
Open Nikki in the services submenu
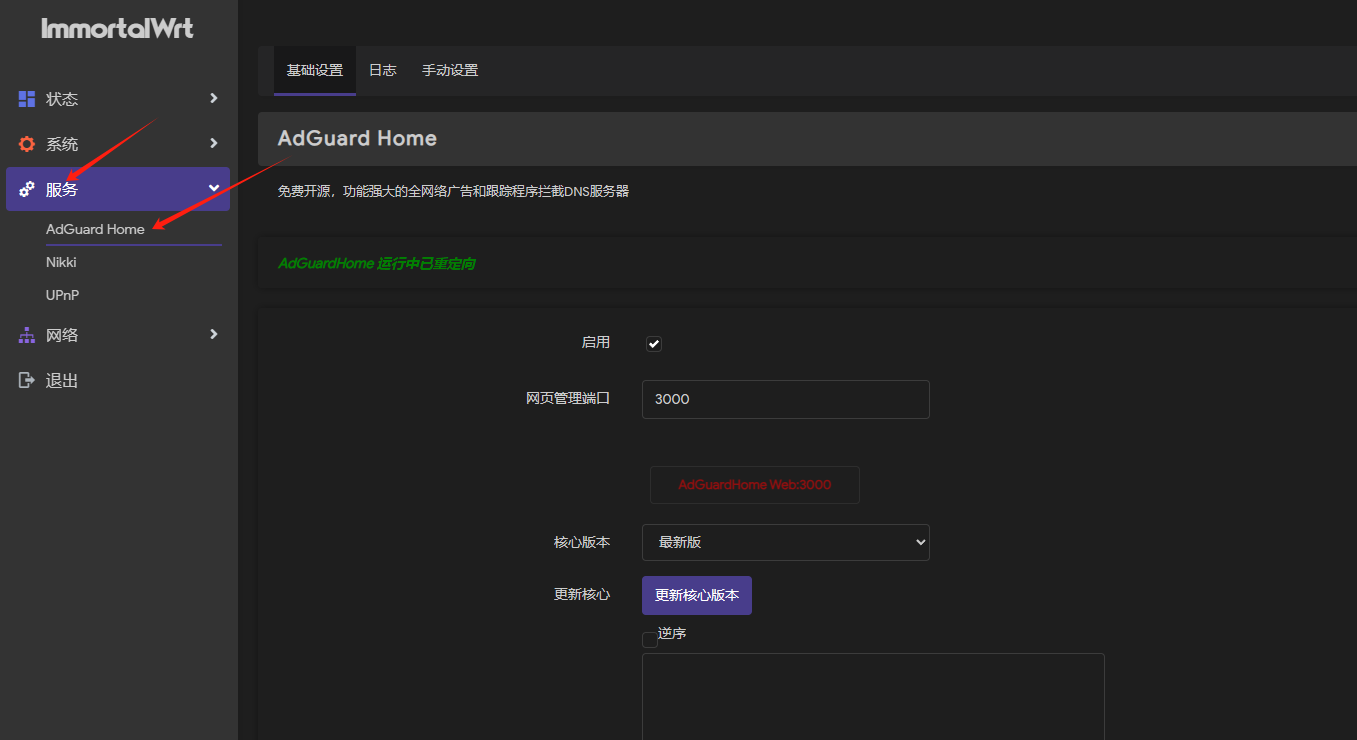pyautogui.click(x=61, y=262)
